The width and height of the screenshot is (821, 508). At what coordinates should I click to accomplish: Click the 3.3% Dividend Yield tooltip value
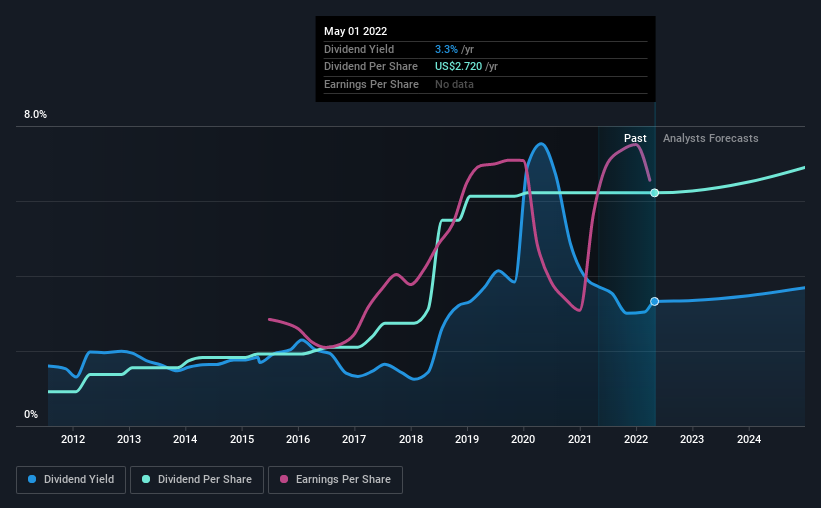coord(446,49)
